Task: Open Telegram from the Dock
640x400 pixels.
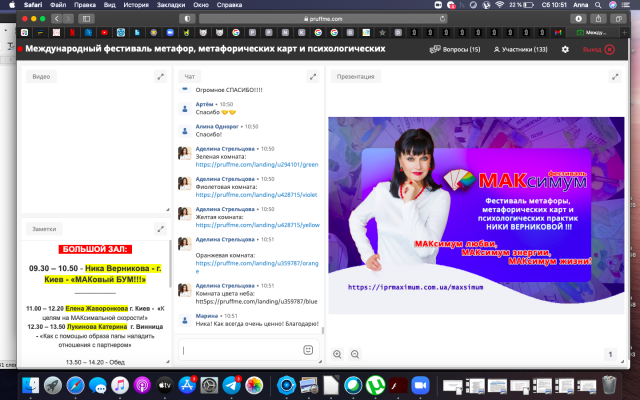Action: coord(231,385)
